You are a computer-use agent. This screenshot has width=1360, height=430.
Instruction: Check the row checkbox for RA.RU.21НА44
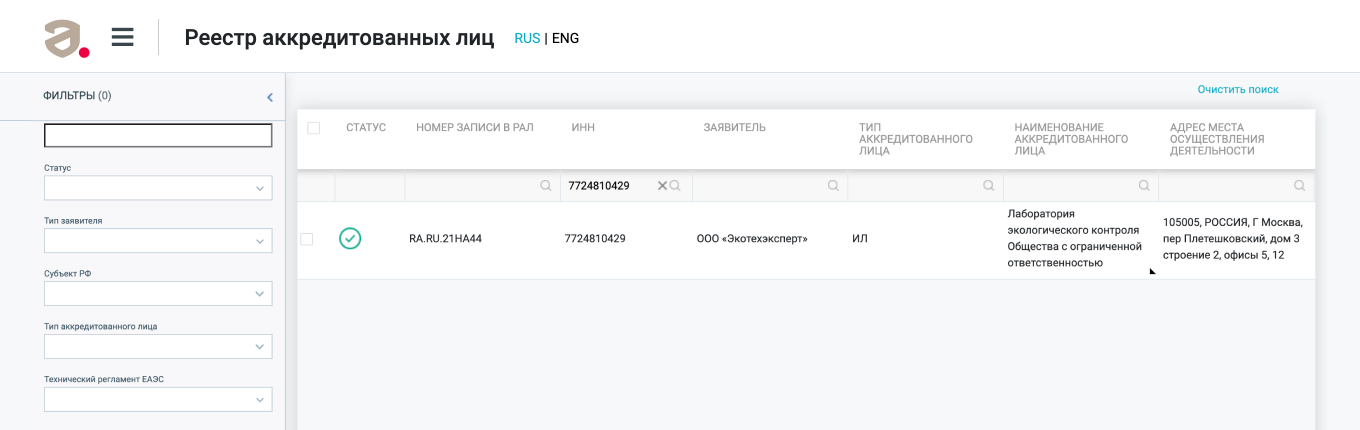click(x=307, y=239)
